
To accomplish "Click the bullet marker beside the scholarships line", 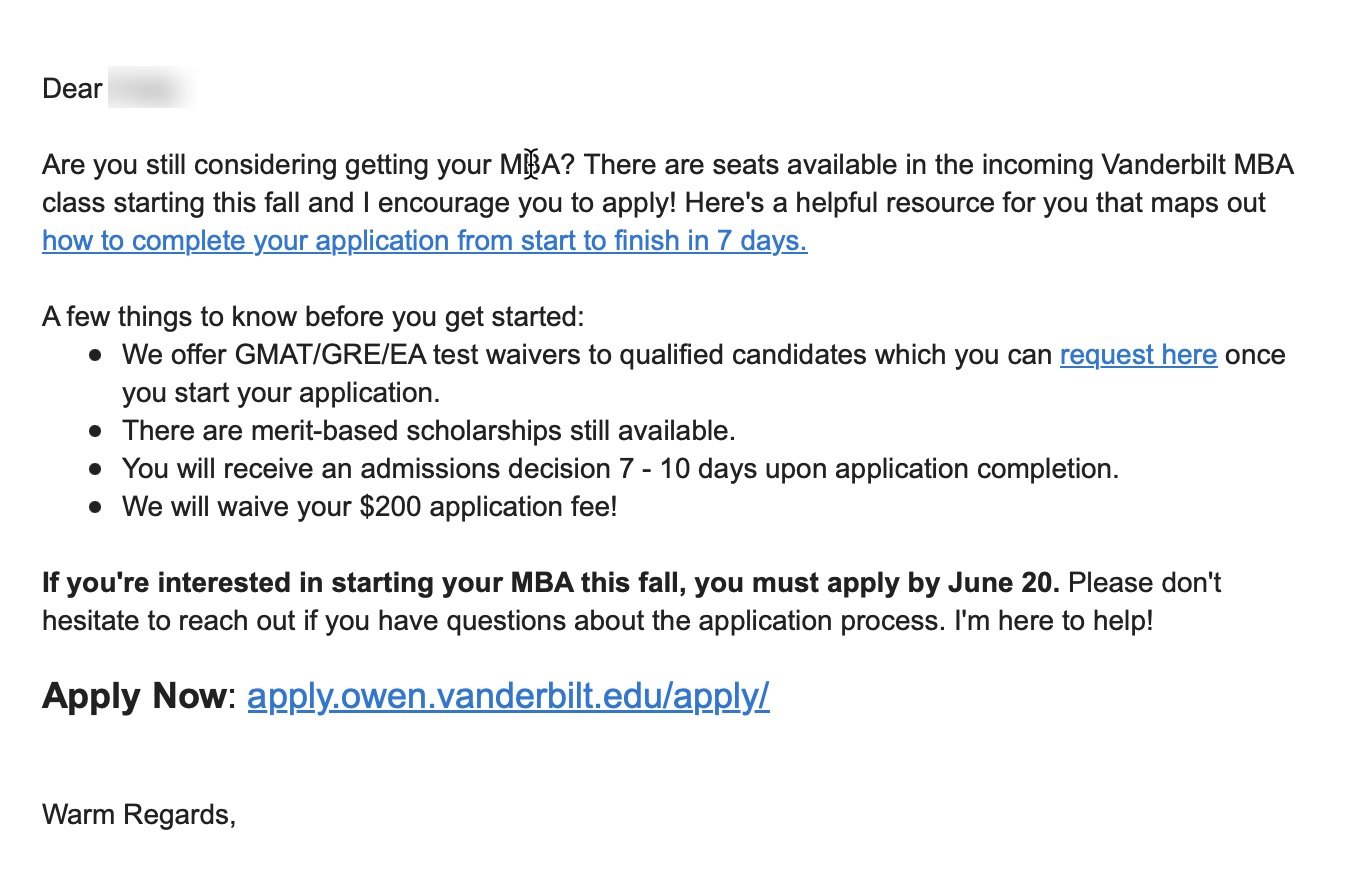I will 95,432.
